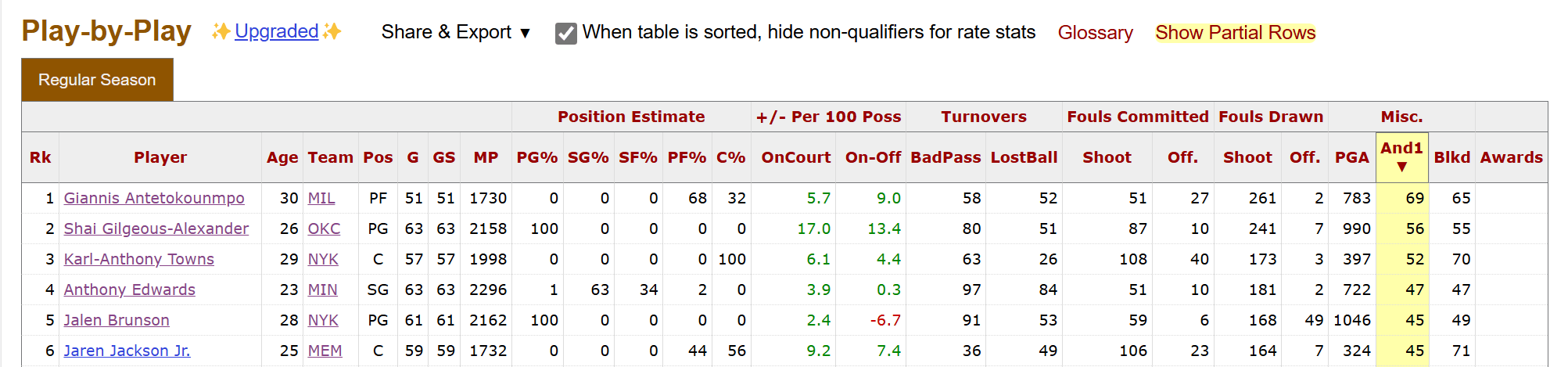Image resolution: width=1568 pixels, height=367 pixels.
Task: Click the sparkle icon before Upgraded
Action: coord(221,31)
